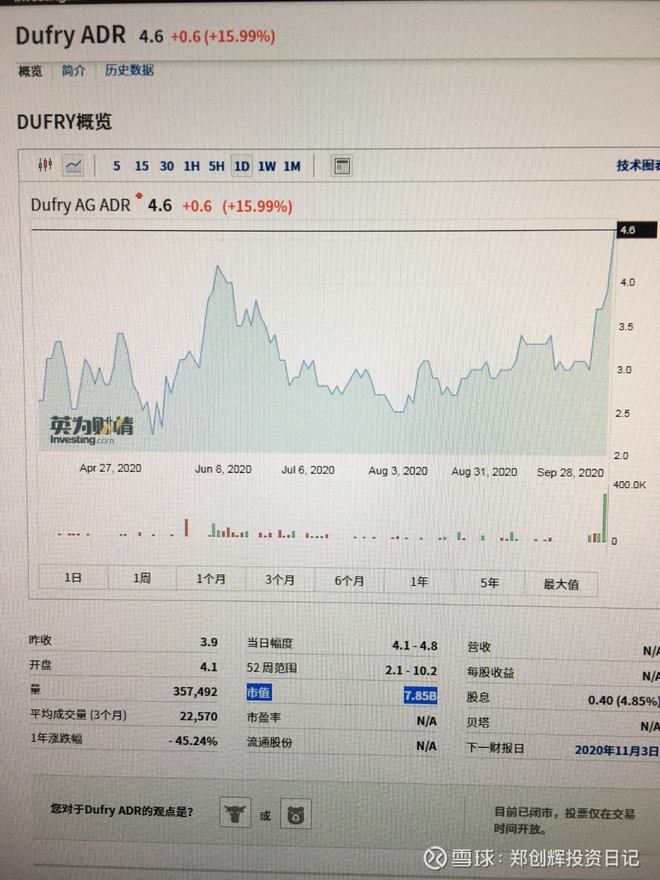Vote bullish with the bull icon
Image resolution: width=660 pixels, height=880 pixels.
tap(235, 813)
